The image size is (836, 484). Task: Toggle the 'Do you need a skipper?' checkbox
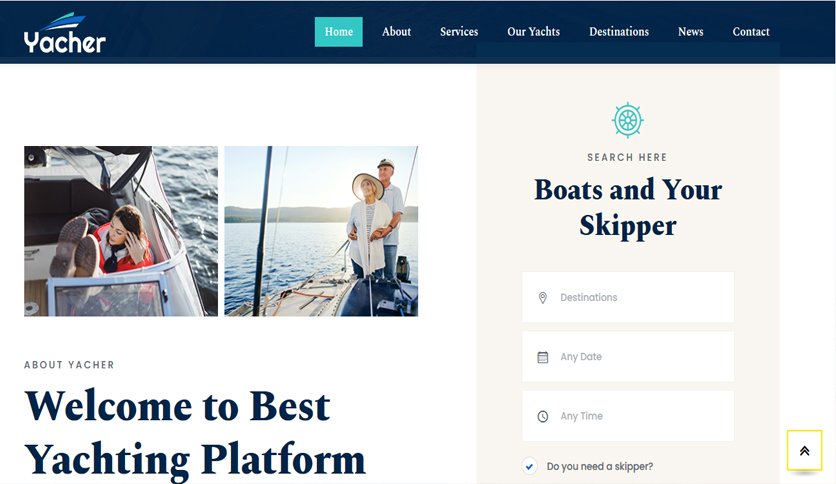pyautogui.click(x=529, y=466)
